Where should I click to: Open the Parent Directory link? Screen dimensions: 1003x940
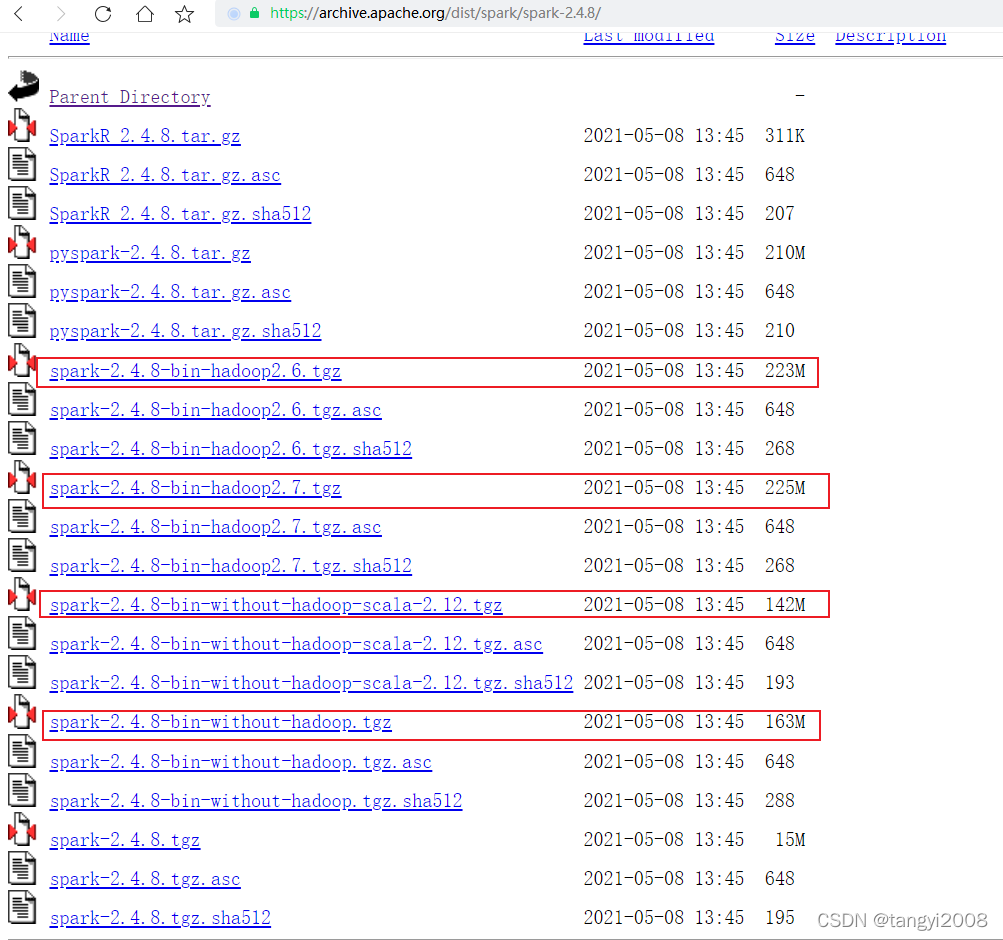click(x=130, y=97)
